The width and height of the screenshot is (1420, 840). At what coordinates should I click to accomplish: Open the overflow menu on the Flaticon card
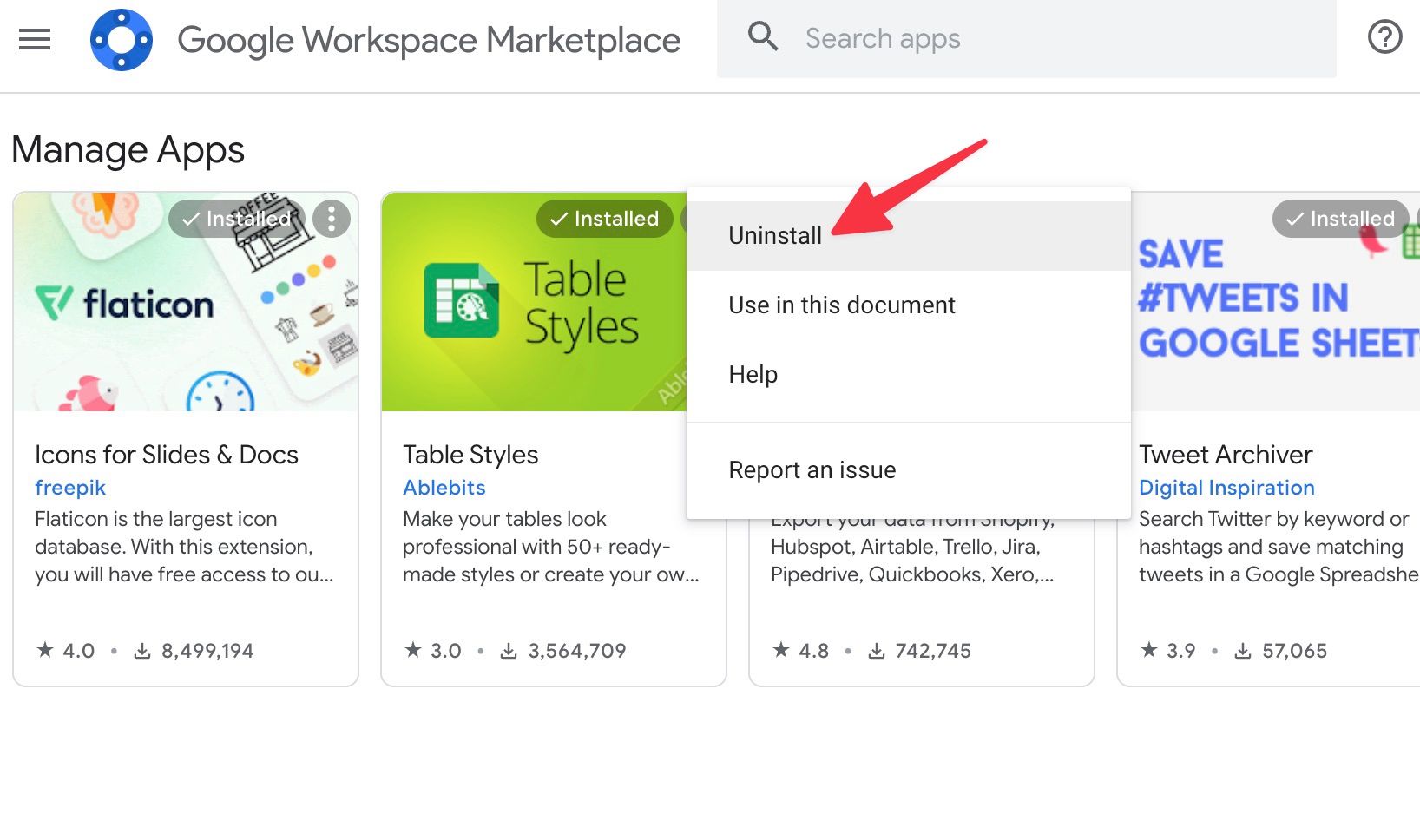click(331, 219)
